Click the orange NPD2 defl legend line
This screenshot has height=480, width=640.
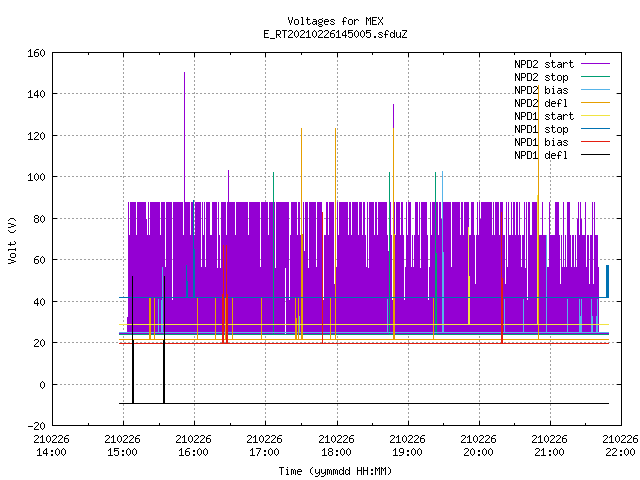point(595,103)
